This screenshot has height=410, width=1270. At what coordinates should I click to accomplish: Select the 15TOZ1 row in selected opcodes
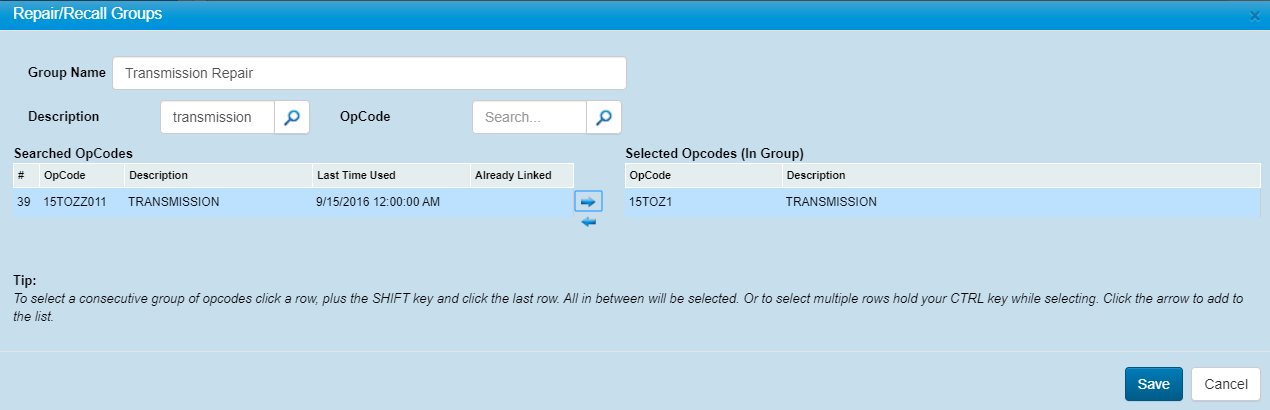(700, 202)
